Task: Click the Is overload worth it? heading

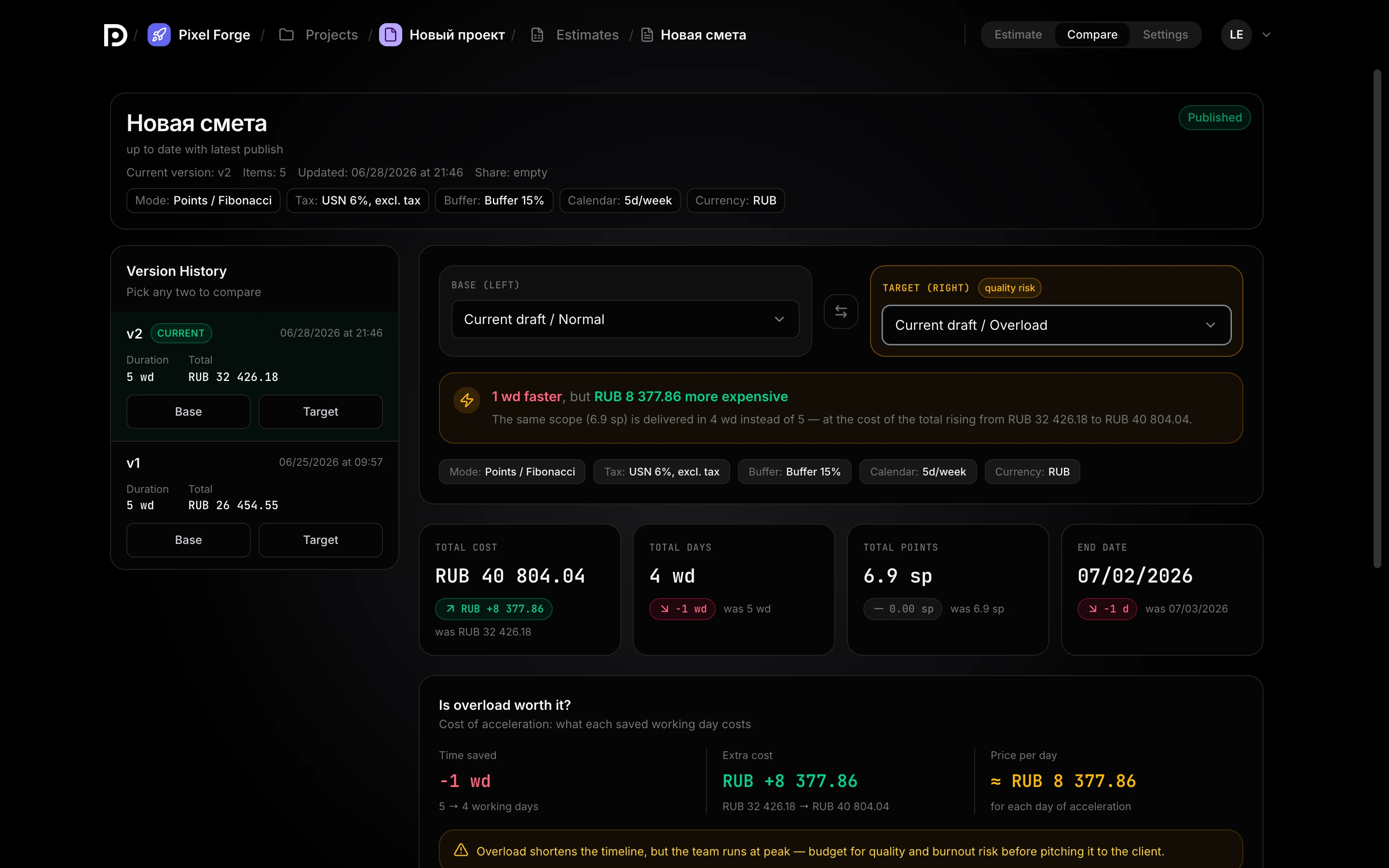Action: click(x=504, y=705)
